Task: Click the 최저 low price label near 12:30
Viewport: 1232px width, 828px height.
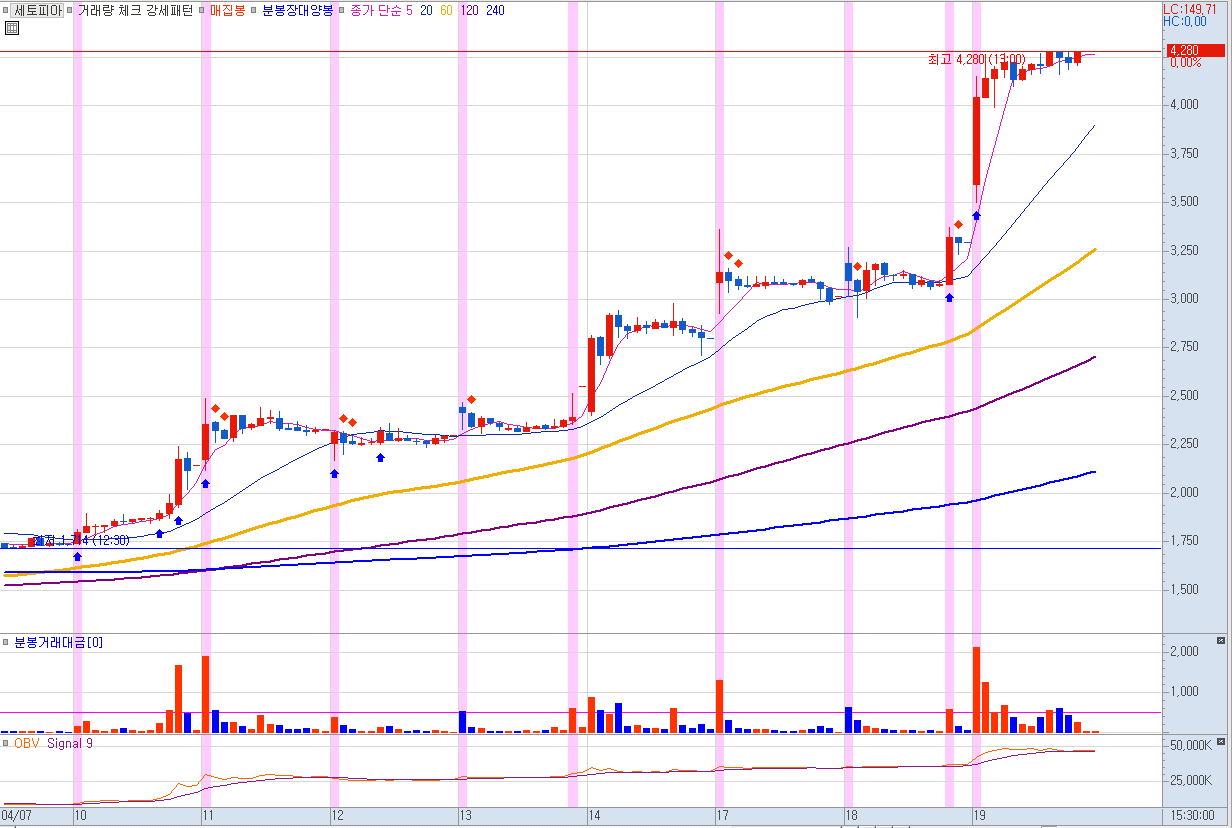Action: click(x=83, y=540)
